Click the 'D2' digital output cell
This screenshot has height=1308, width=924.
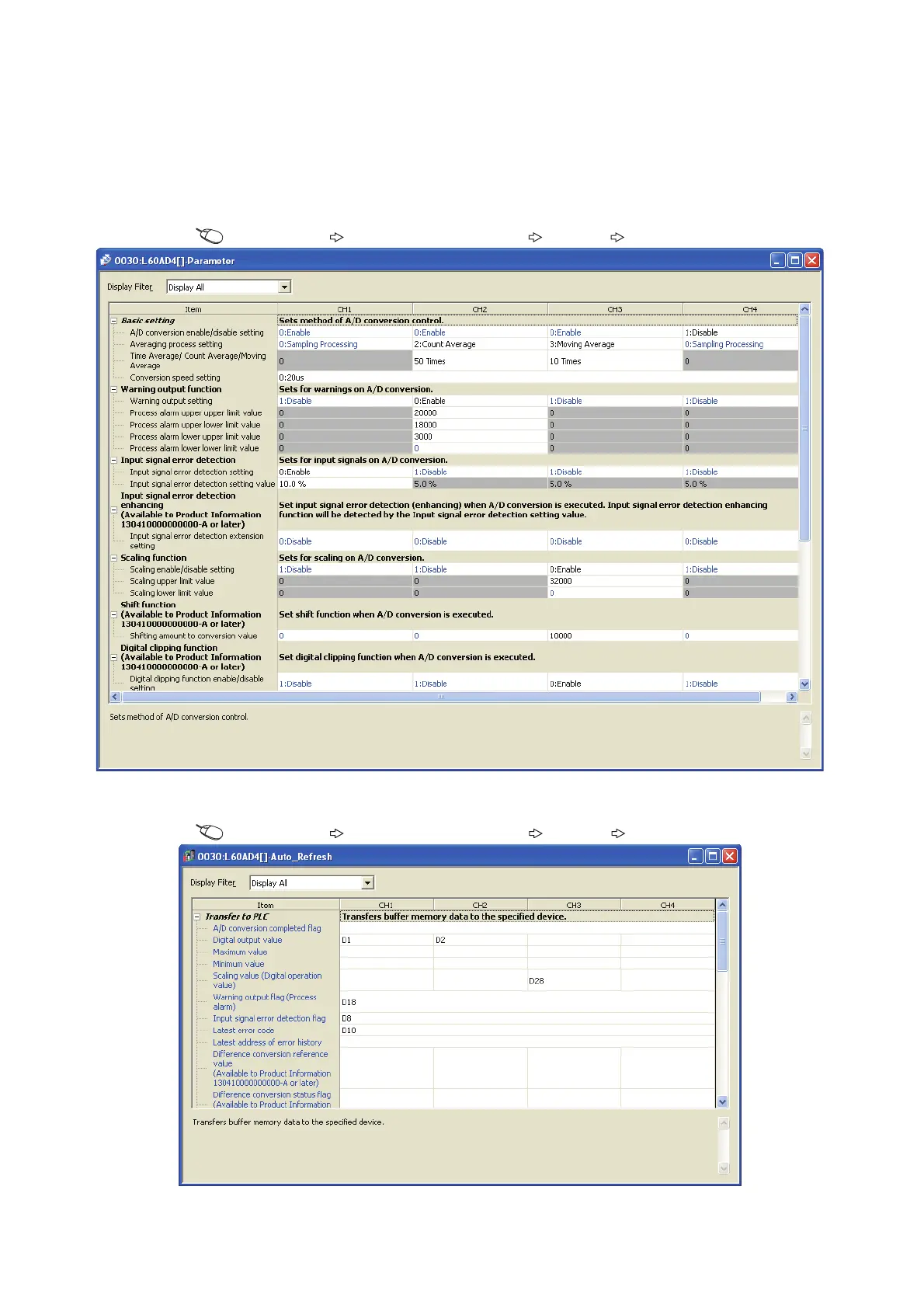pos(481,940)
